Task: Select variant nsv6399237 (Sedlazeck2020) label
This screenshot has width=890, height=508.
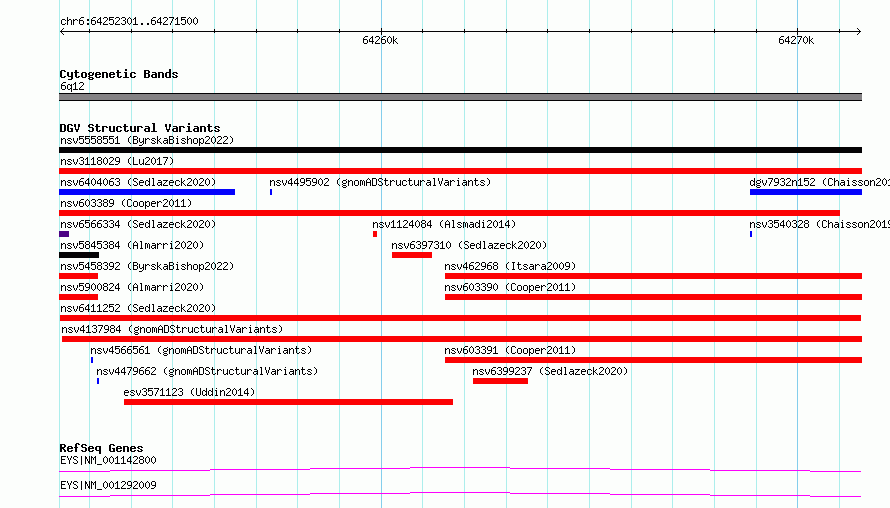Action: pyautogui.click(x=550, y=371)
